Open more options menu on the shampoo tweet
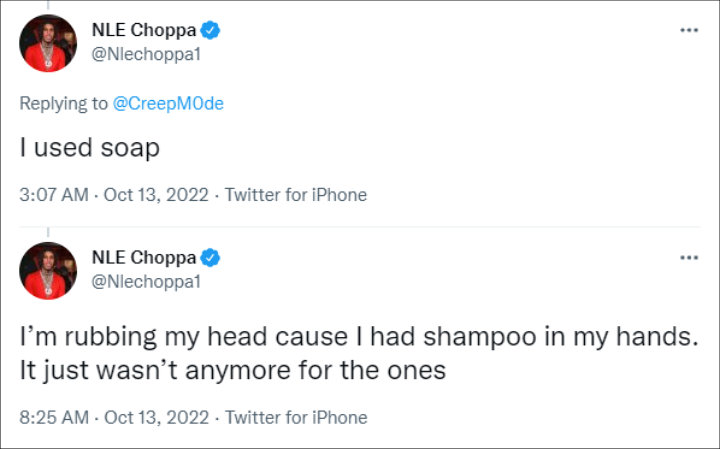Image resolution: width=720 pixels, height=449 pixels. pyautogui.click(x=688, y=257)
